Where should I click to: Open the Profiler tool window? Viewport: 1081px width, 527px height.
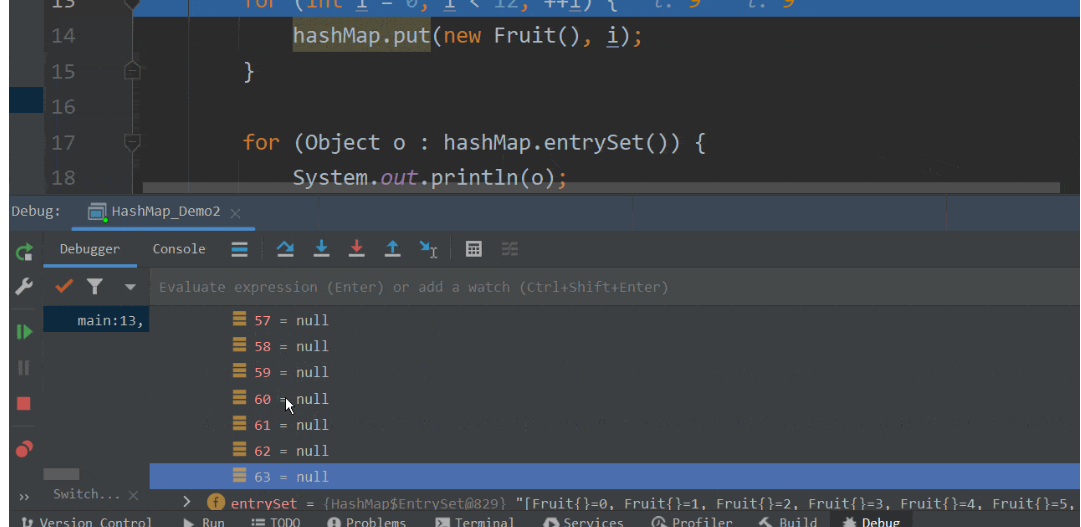pos(692,522)
